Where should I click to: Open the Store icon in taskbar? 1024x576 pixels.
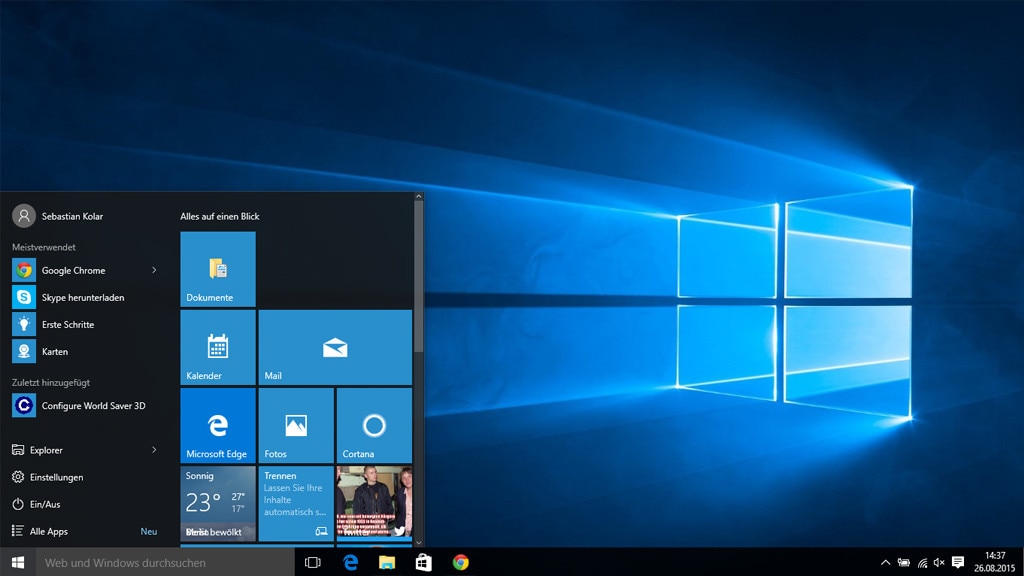423,562
